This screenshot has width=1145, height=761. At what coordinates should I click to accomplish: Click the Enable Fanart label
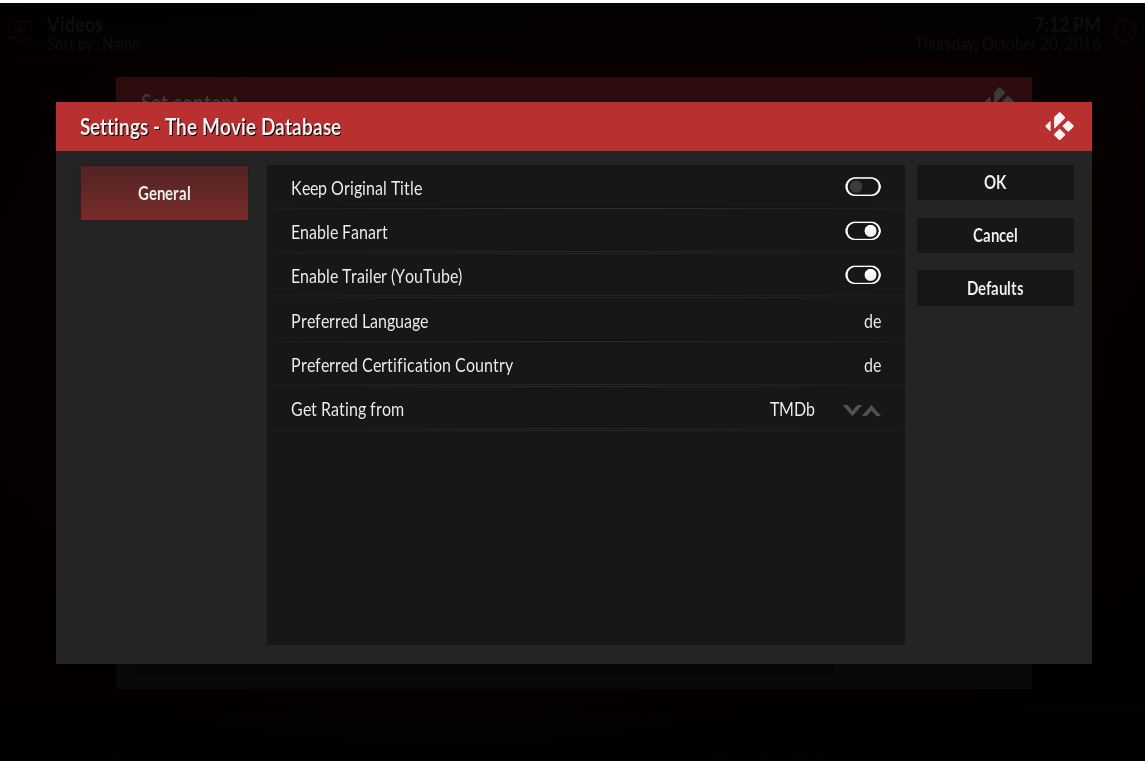(x=339, y=232)
